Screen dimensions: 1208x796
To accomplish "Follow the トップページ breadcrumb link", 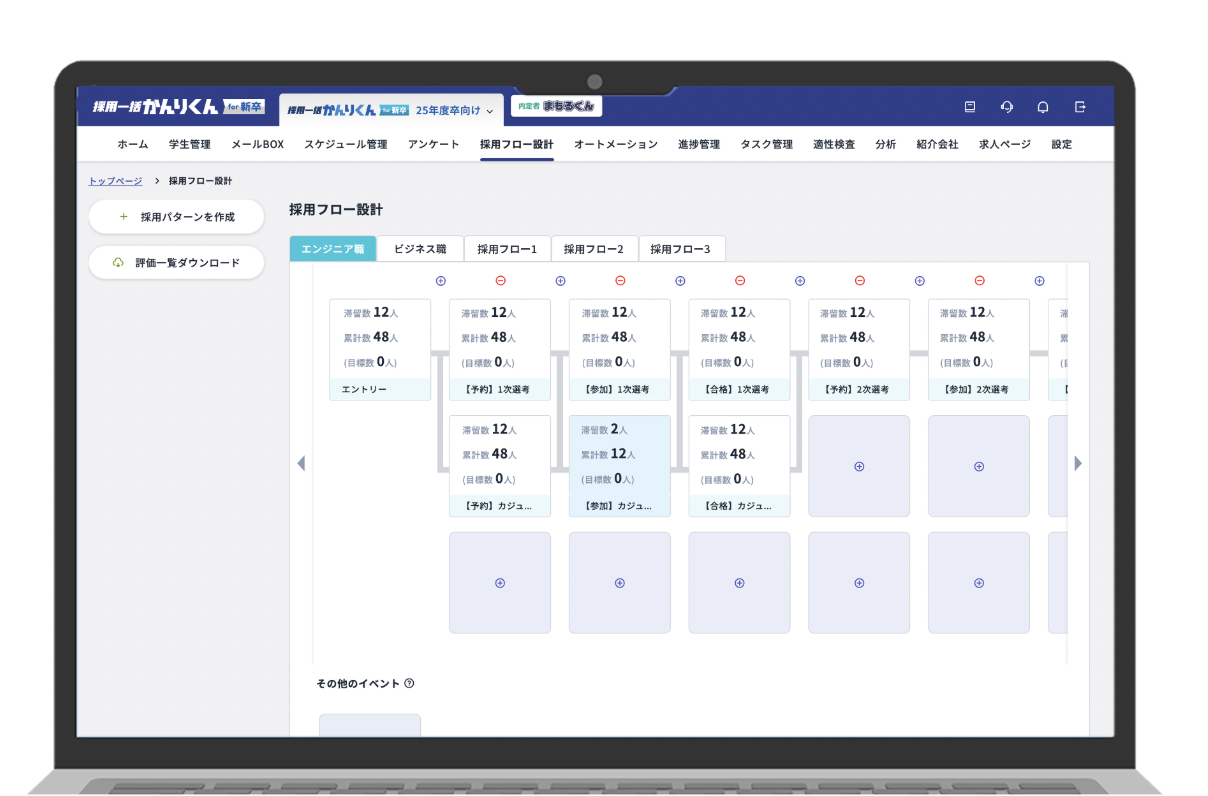I will (116, 181).
